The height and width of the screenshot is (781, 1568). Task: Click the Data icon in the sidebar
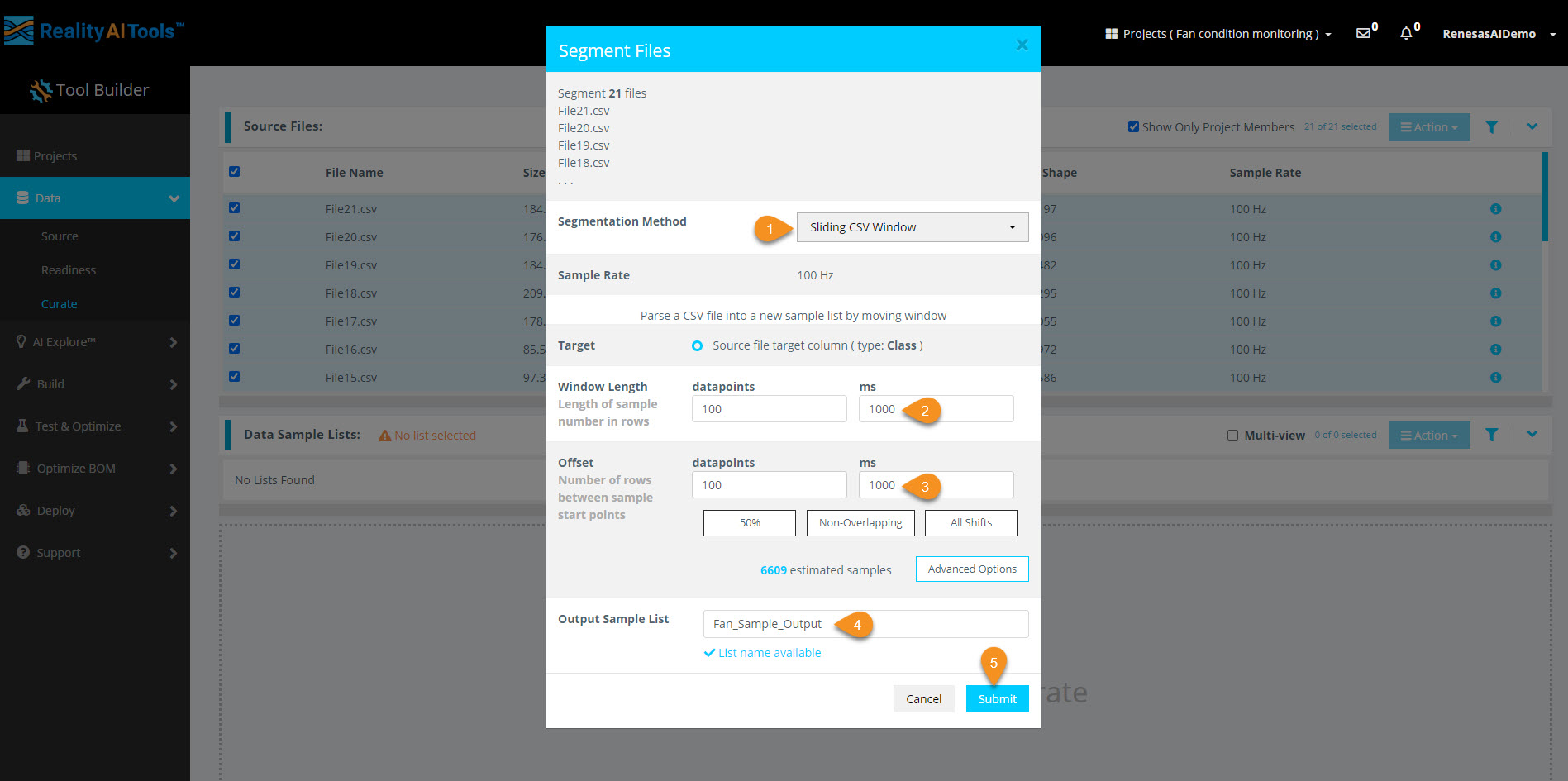coord(21,198)
